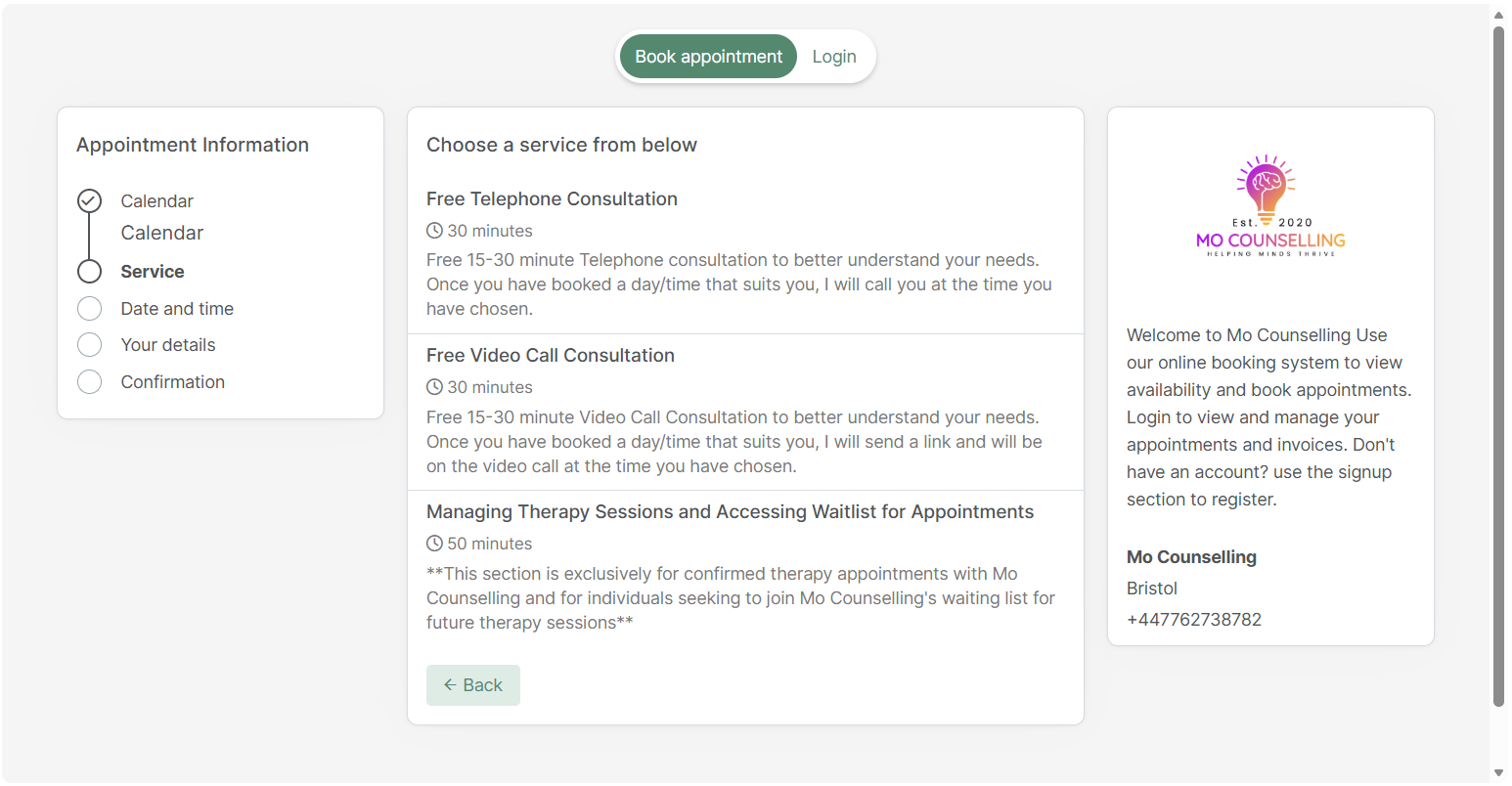Click the clock icon under Free Video Call Consultation
The height and width of the screenshot is (786, 1512).
(434, 387)
